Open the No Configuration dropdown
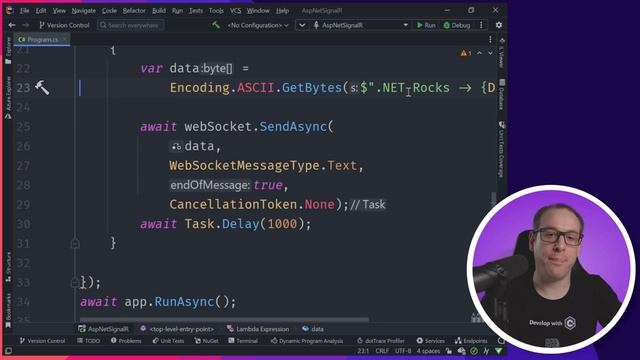The height and width of the screenshot is (360, 640). [258, 25]
